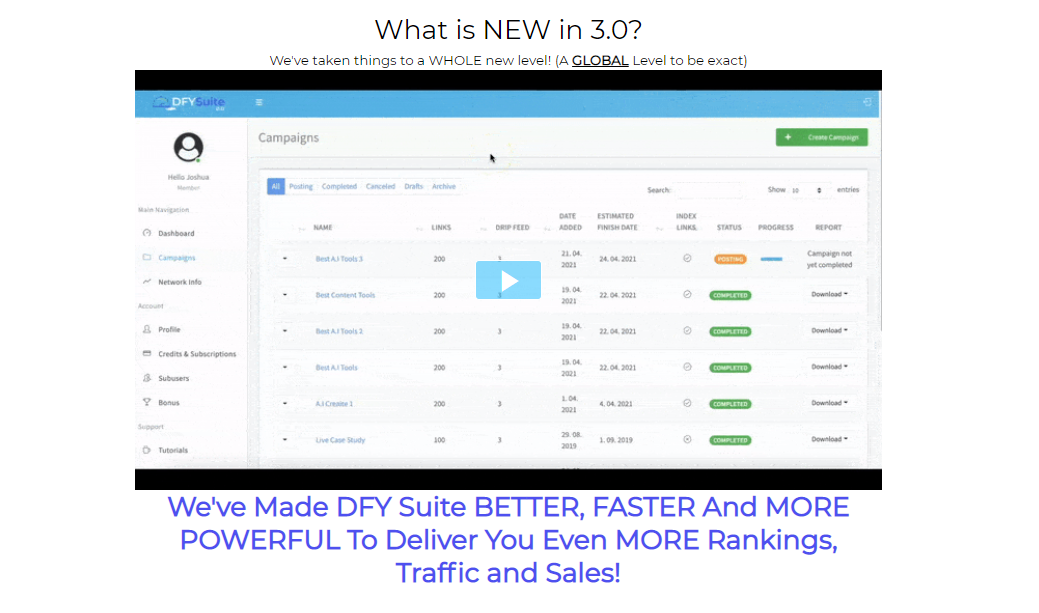Click the Subusers icon
The image size is (1039, 613).
pyautogui.click(x=147, y=378)
